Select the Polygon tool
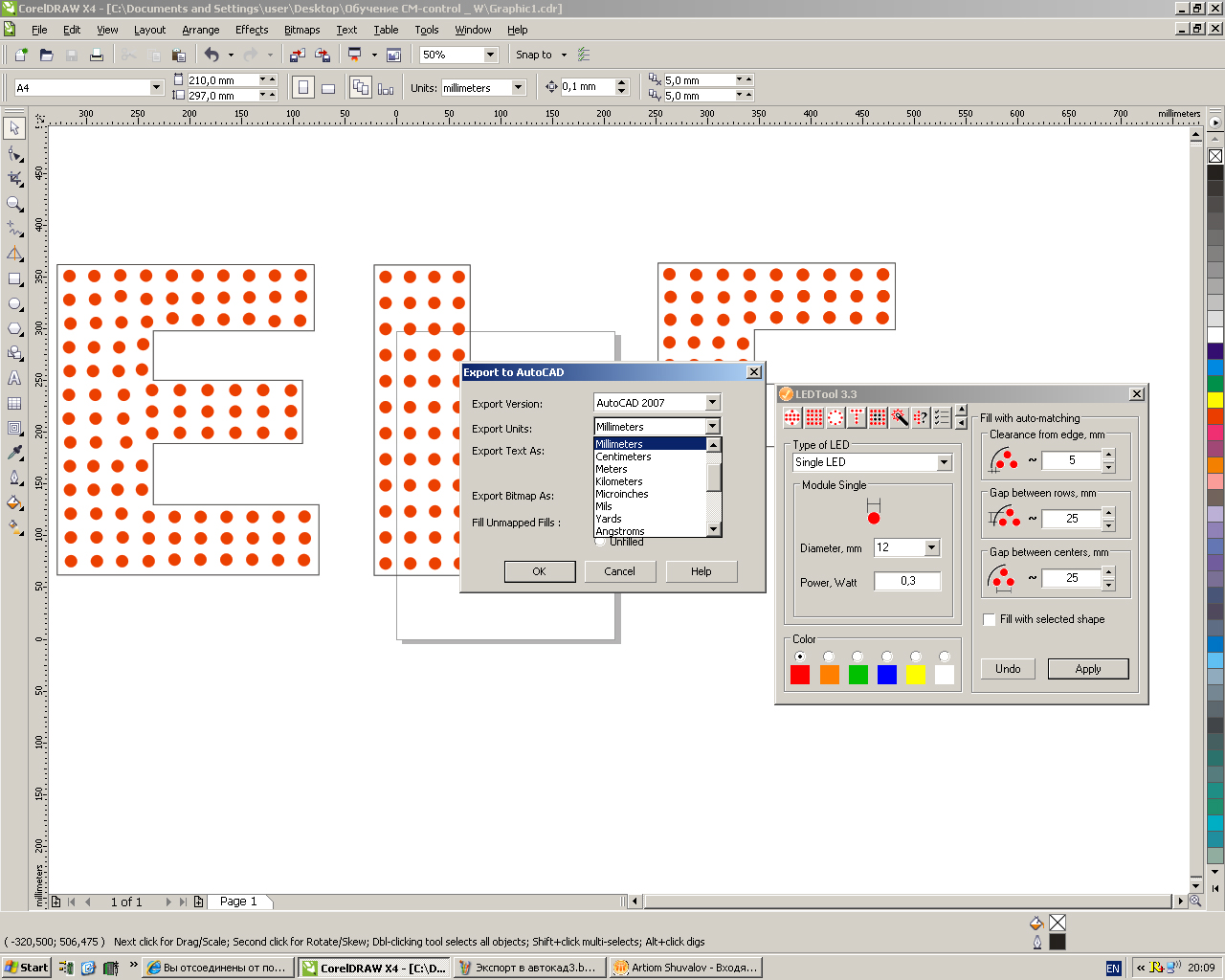Screen dimensions: 1225x980 point(14,328)
